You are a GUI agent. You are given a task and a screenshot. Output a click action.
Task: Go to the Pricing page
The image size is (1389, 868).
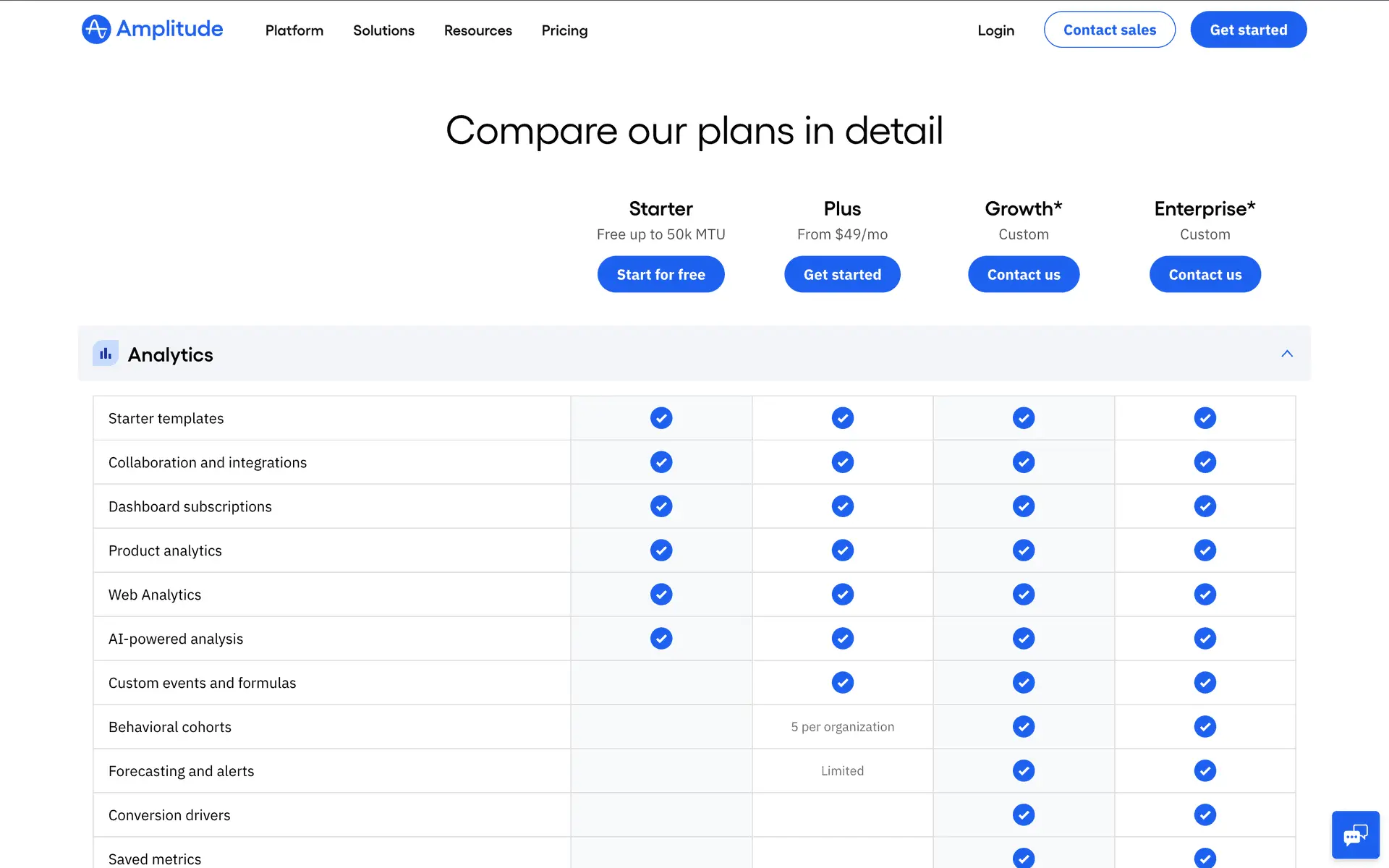pos(564,30)
